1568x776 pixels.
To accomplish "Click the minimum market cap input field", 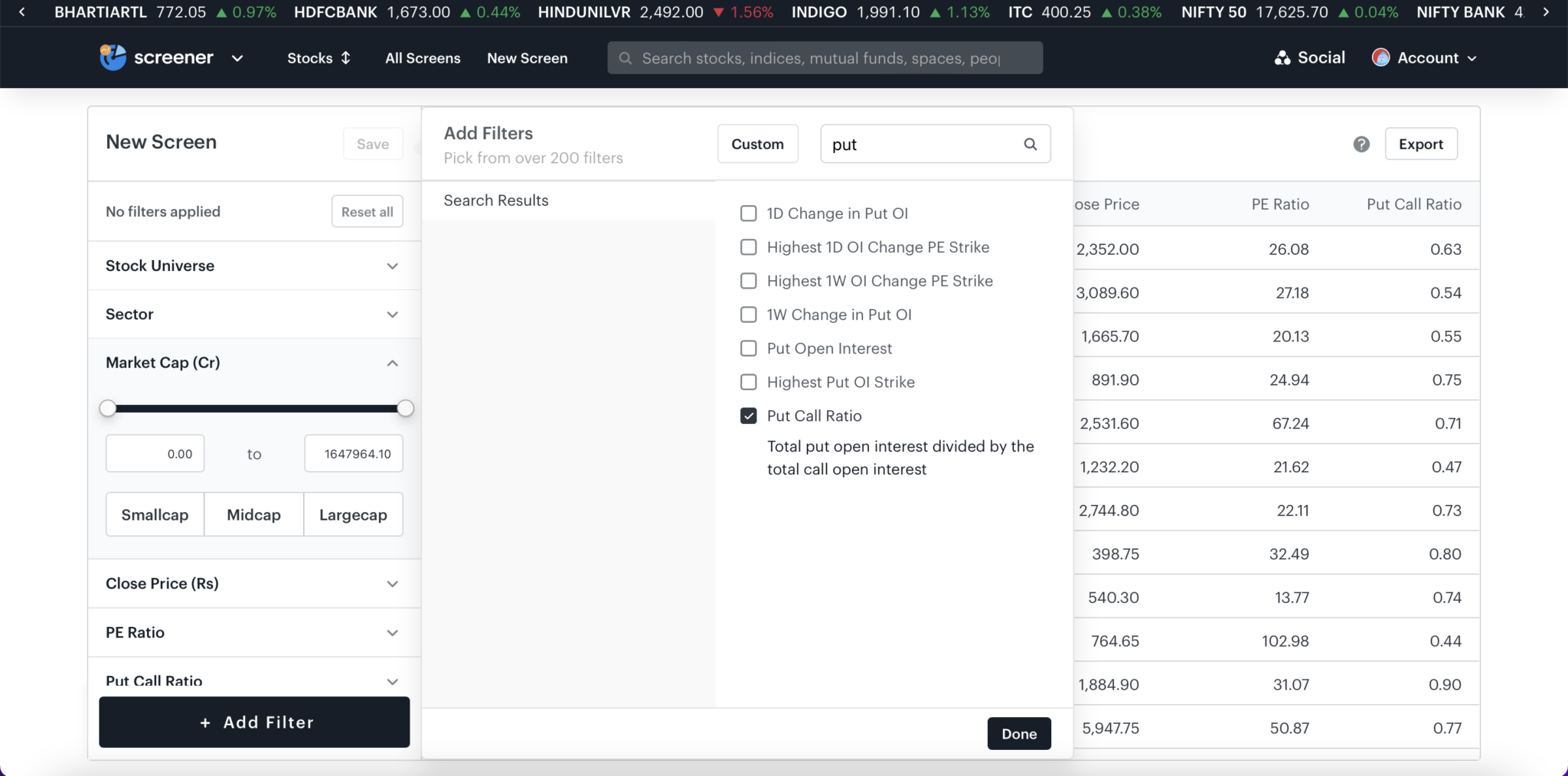I will (155, 454).
